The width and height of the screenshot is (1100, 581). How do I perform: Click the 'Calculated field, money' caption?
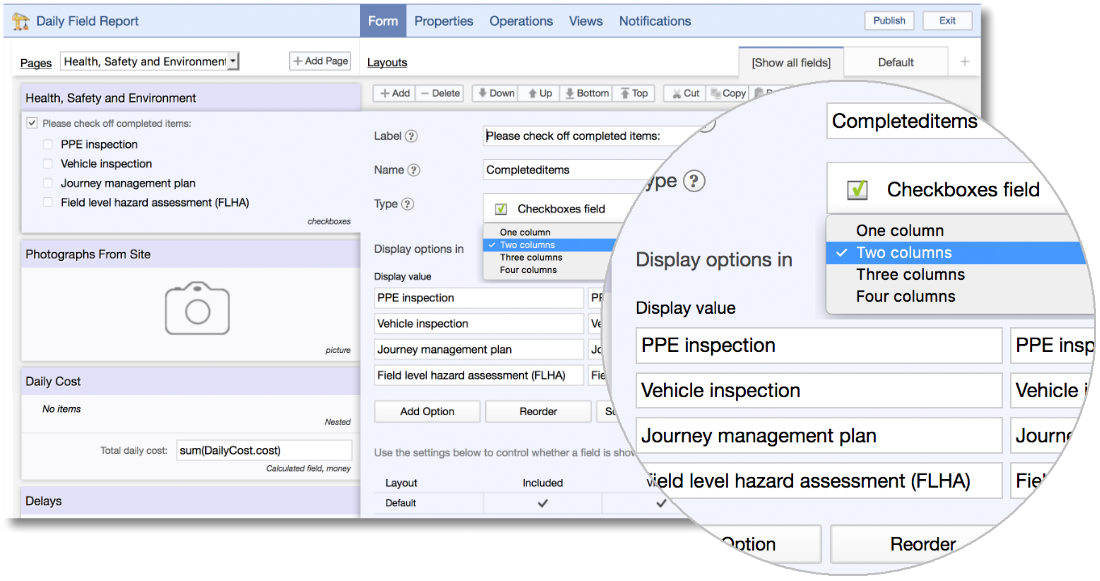pos(308,469)
